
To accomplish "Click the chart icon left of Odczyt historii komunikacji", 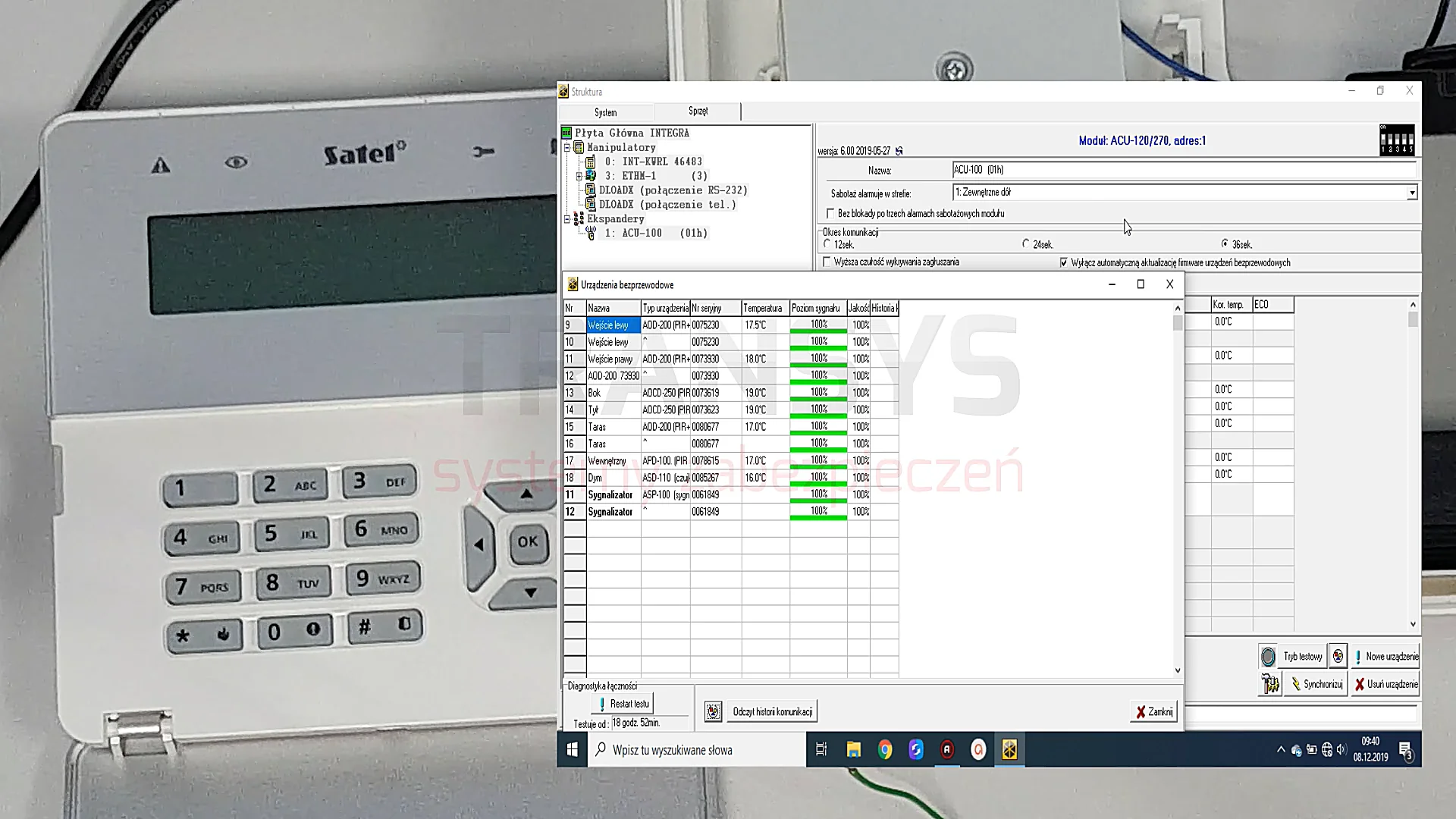I will 713,711.
